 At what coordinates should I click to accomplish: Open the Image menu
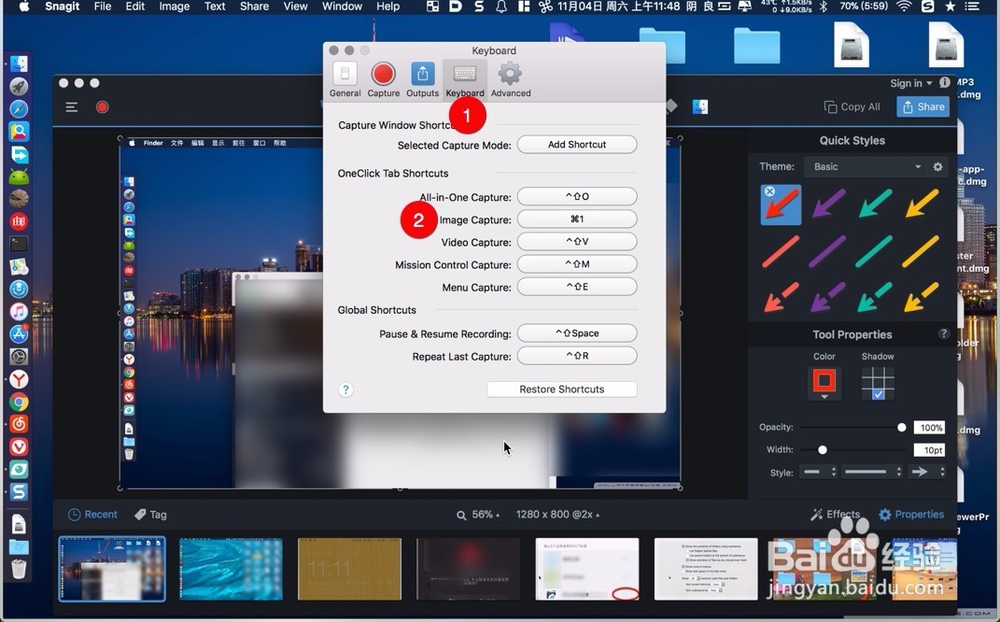pos(174,6)
